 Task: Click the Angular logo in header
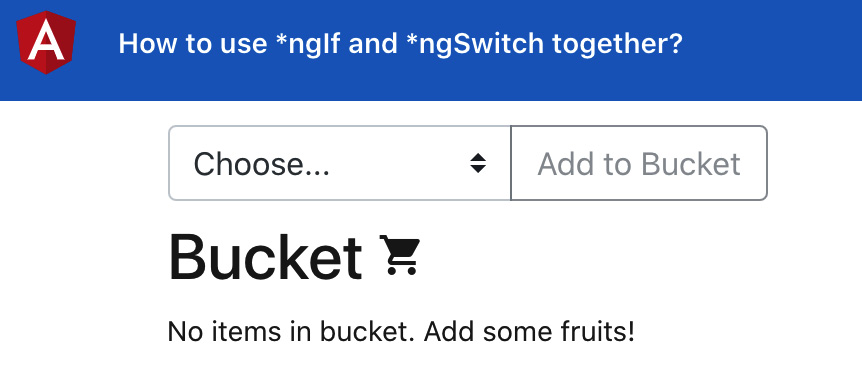coord(46,42)
